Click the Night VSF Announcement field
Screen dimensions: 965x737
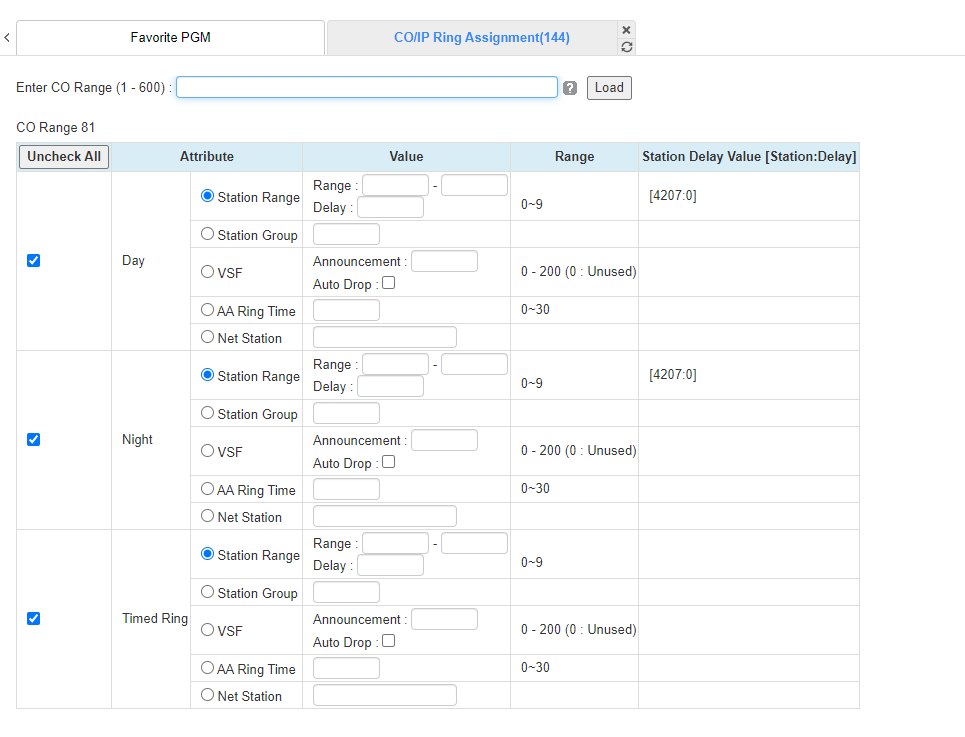[x=444, y=440]
